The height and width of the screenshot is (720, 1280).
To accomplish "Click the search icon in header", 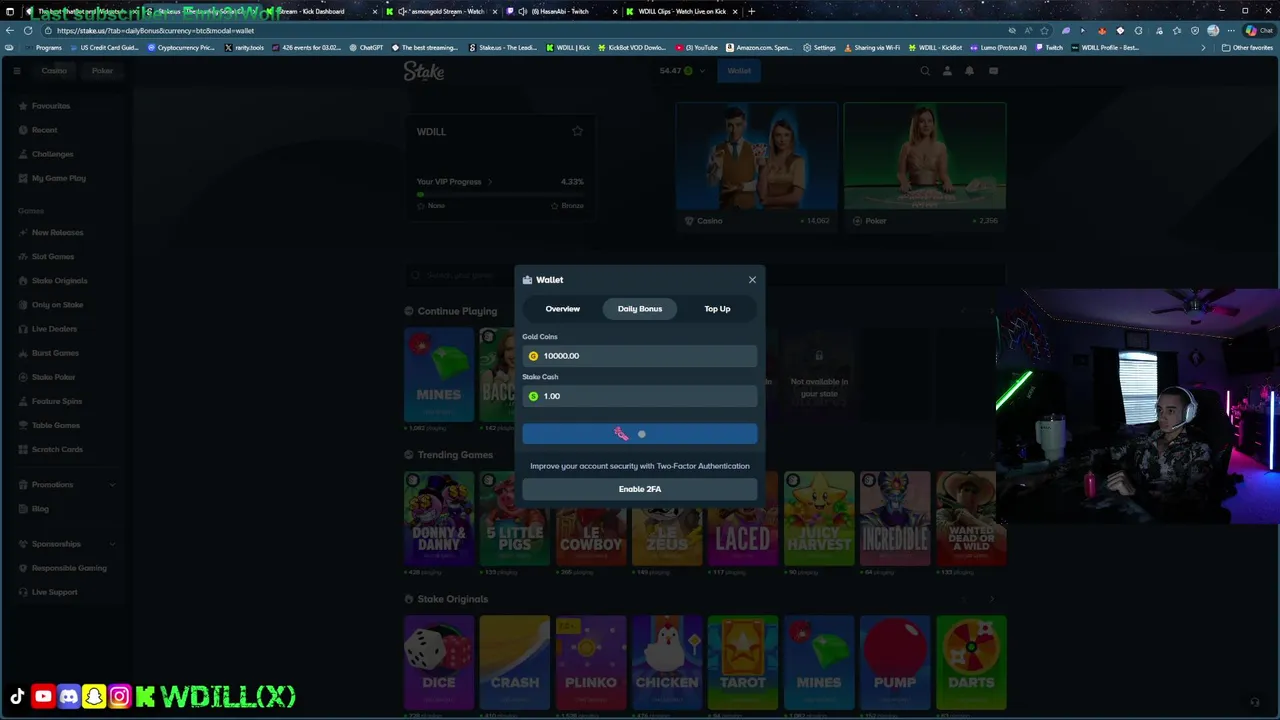I will click(925, 71).
